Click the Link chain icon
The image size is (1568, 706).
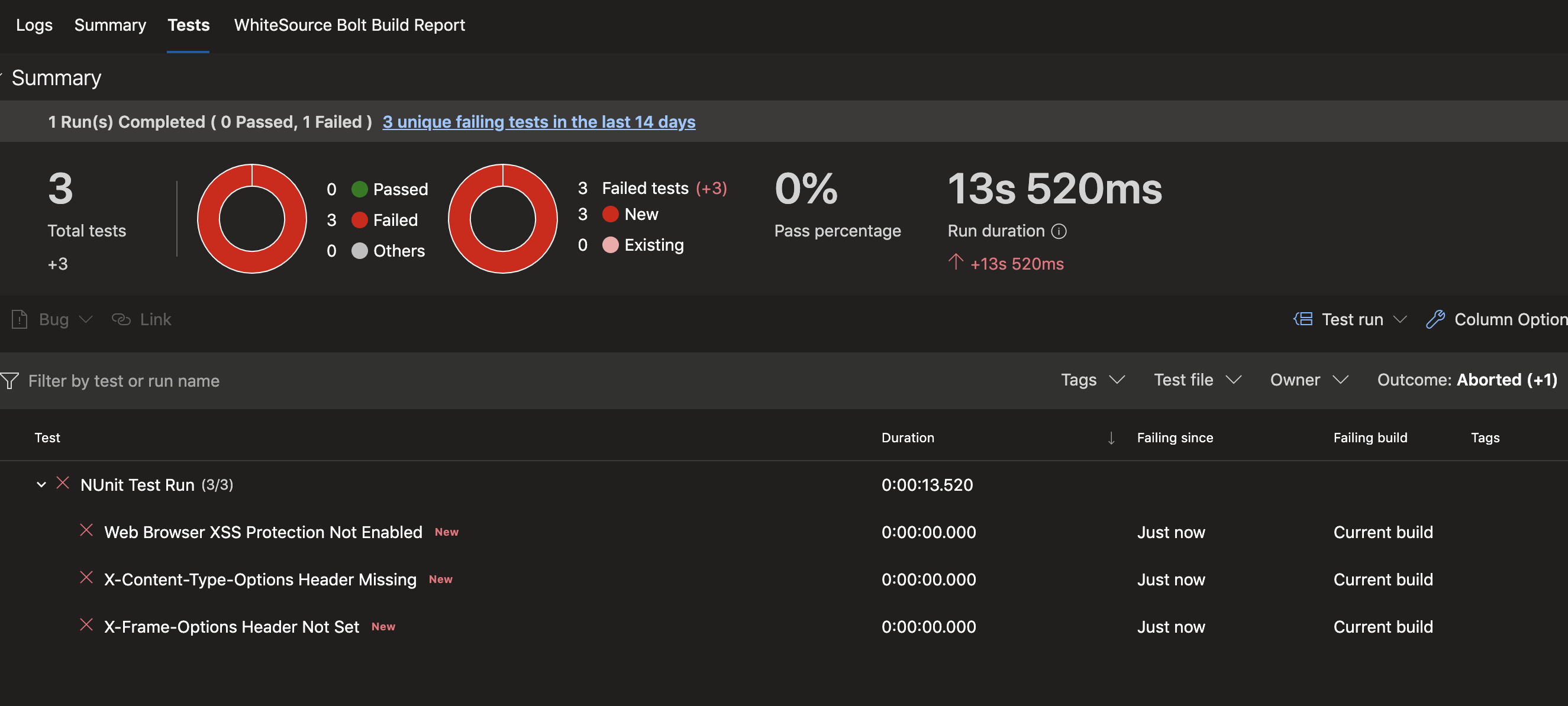[121, 319]
